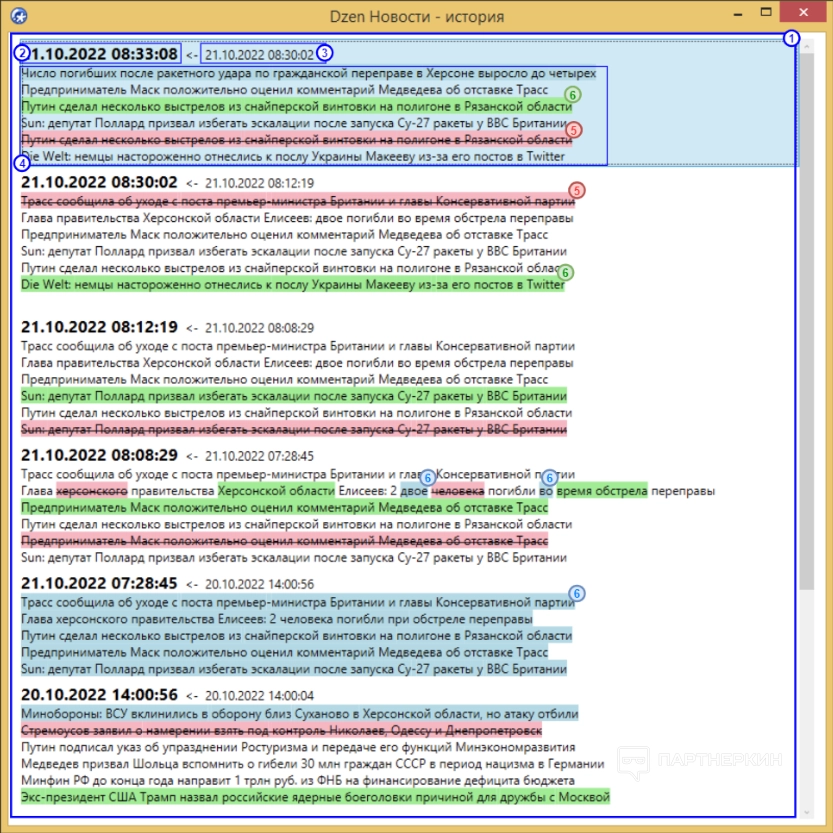Click small timestamp 21.10.2022 07:28:45 after arrow

point(259,456)
